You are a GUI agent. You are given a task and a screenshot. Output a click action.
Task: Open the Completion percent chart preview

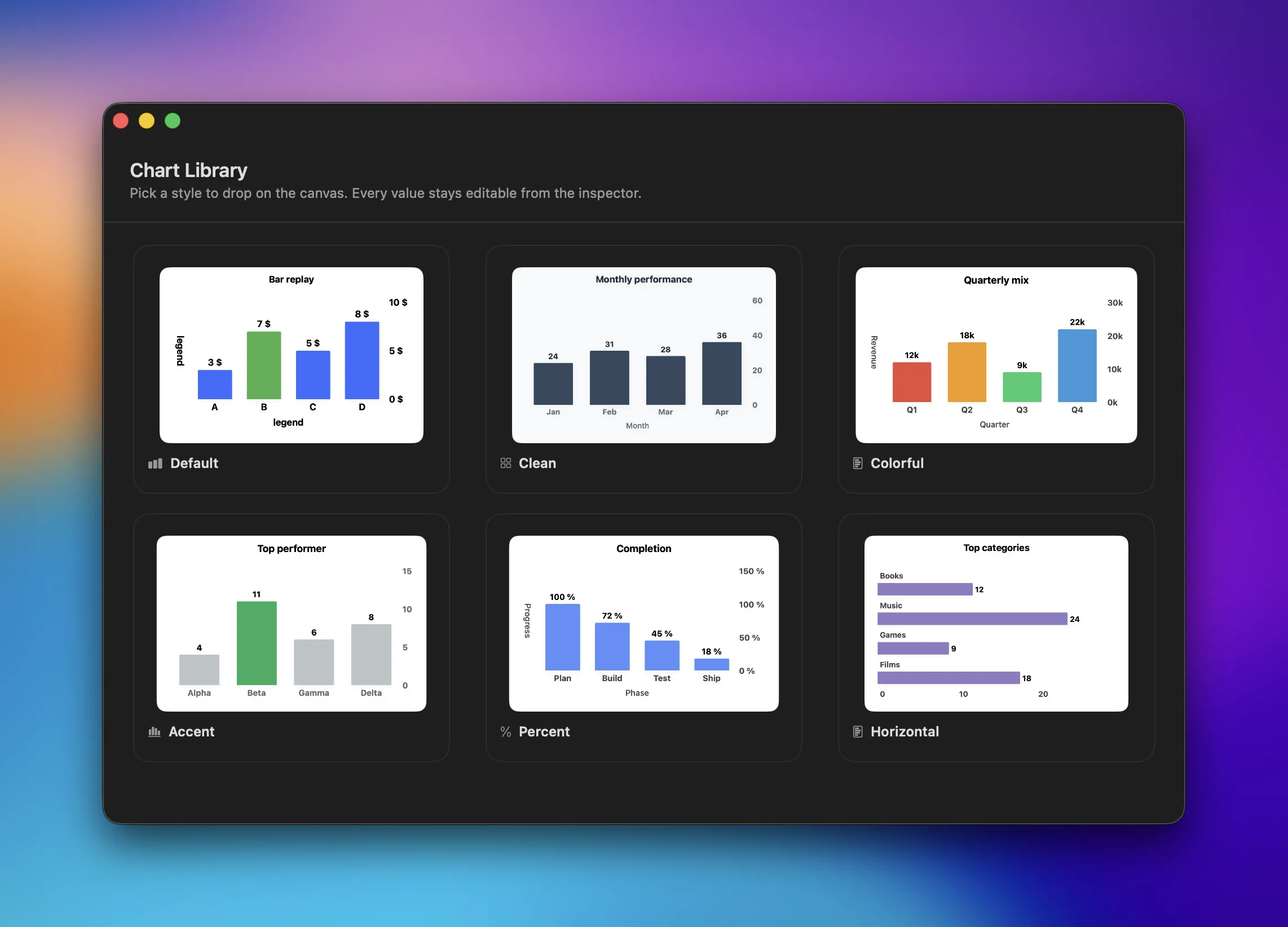(x=643, y=623)
